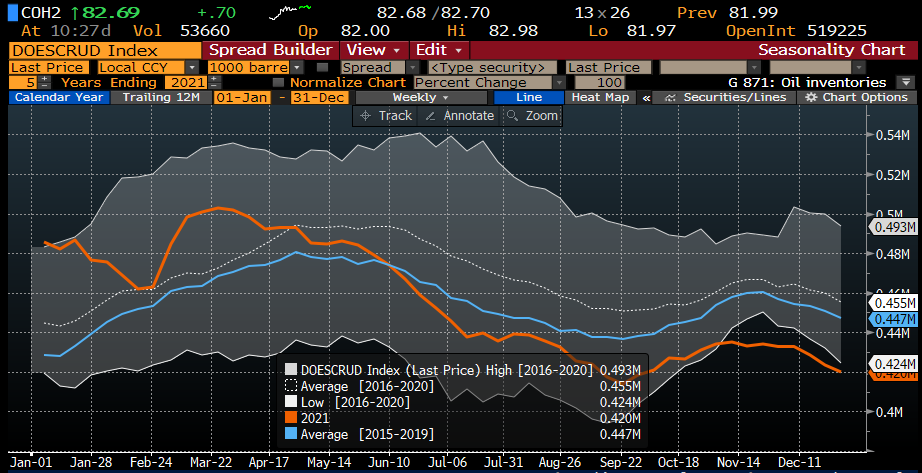Click the blue Average 2015-2019 legend swatch
922x473 pixels.
pyautogui.click(x=290, y=434)
